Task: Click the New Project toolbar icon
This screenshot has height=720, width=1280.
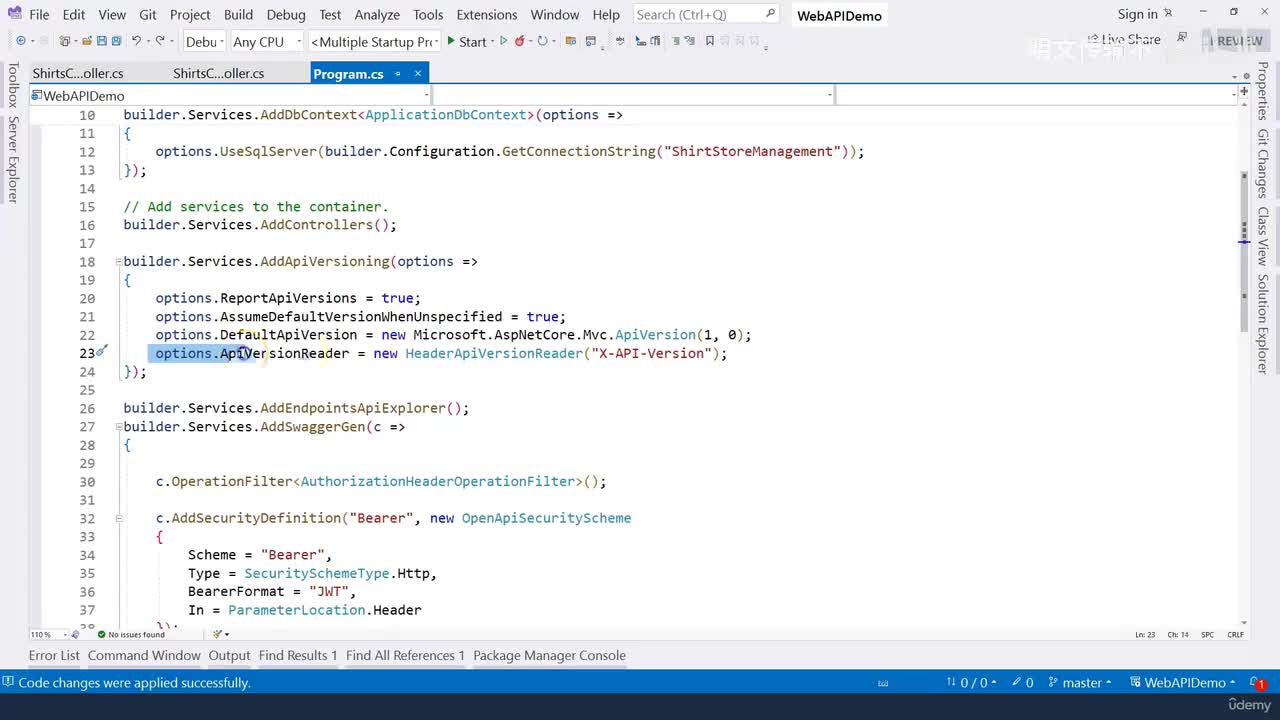Action: click(x=66, y=41)
